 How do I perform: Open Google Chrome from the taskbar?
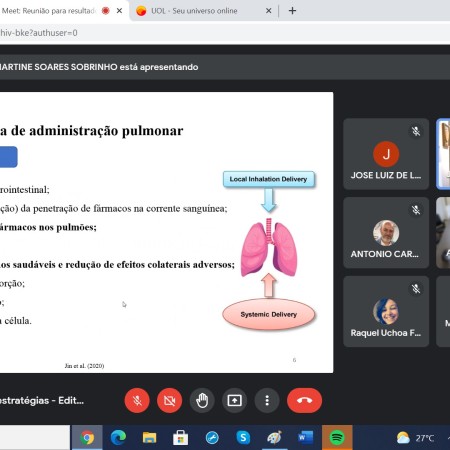[87, 437]
